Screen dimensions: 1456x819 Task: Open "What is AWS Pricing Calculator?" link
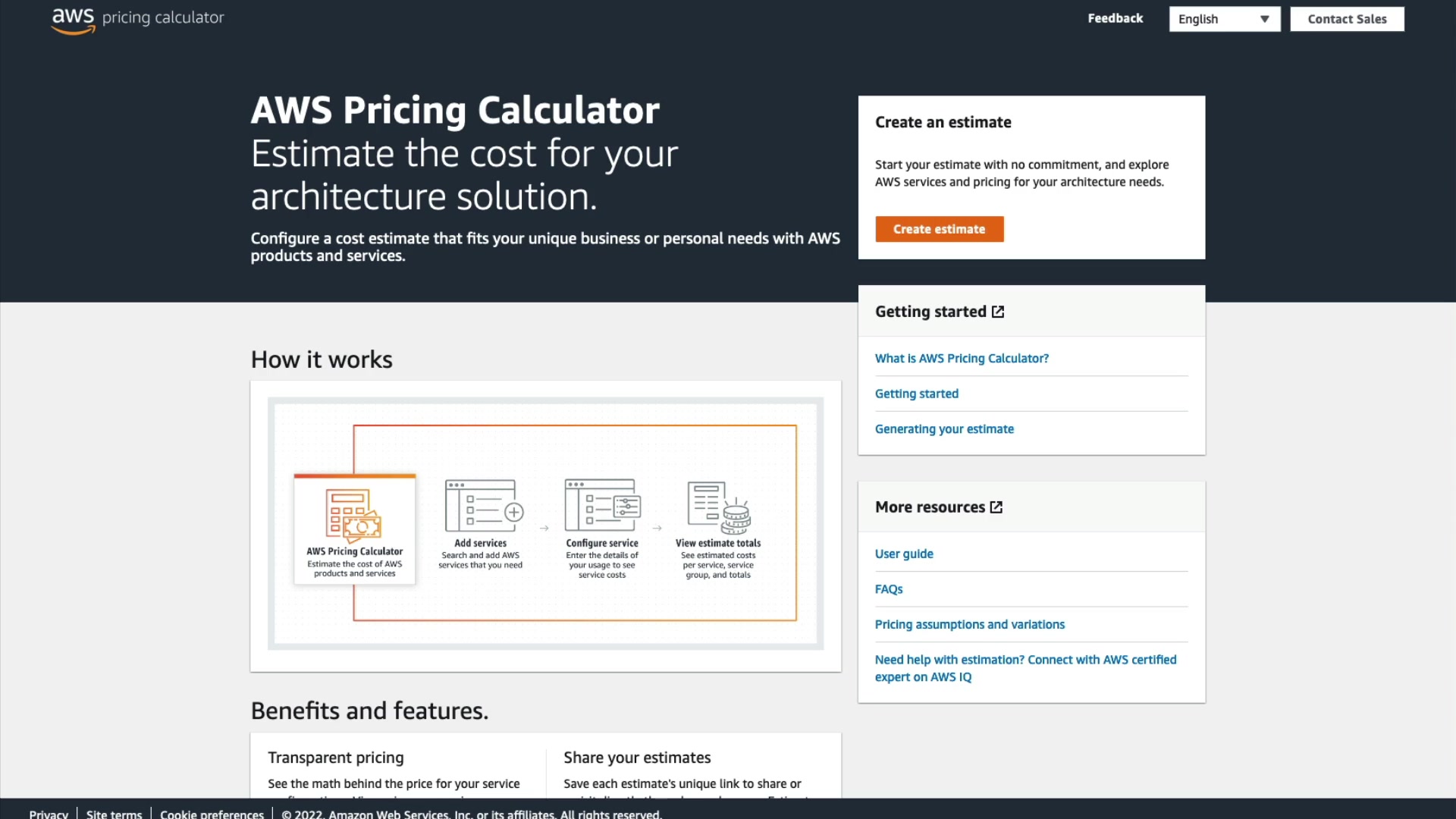(962, 359)
